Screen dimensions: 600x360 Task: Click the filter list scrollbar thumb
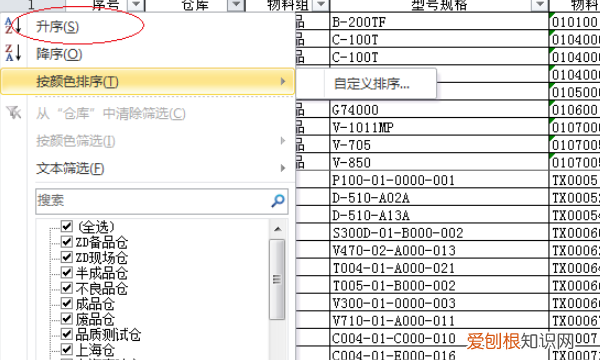click(277, 279)
